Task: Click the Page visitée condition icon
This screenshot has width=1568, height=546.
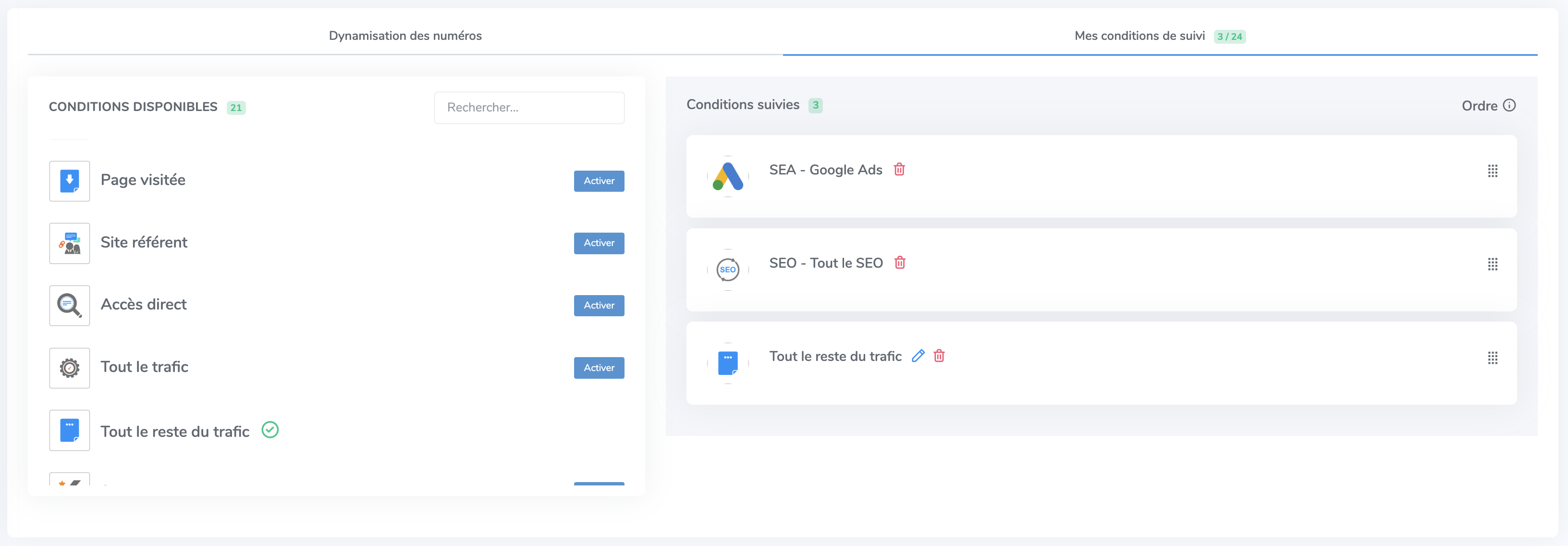Action: point(69,181)
